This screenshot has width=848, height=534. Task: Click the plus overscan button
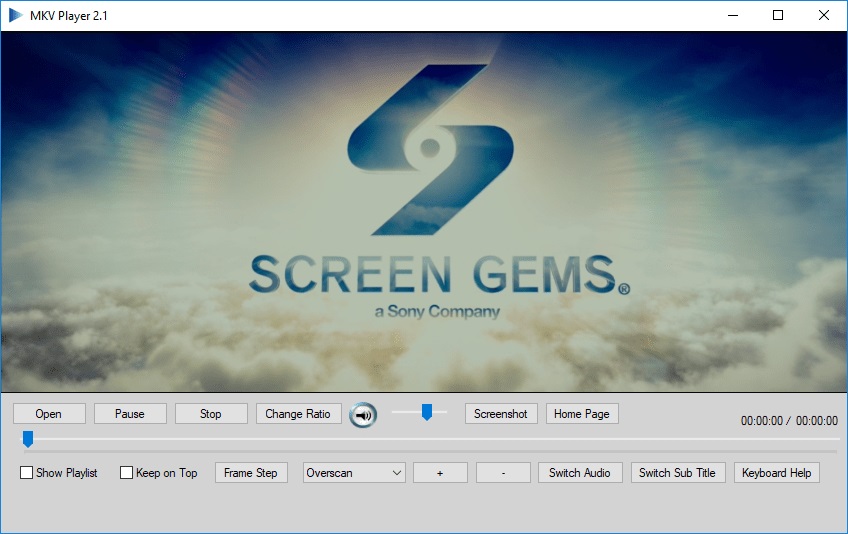click(440, 472)
